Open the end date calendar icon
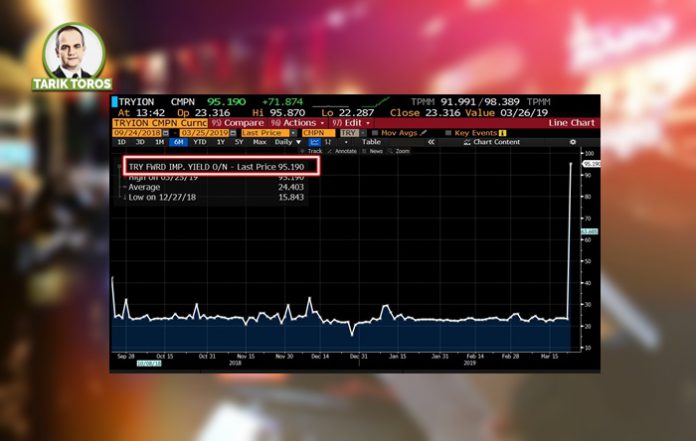Screen dimensions: 696x441 233,133
